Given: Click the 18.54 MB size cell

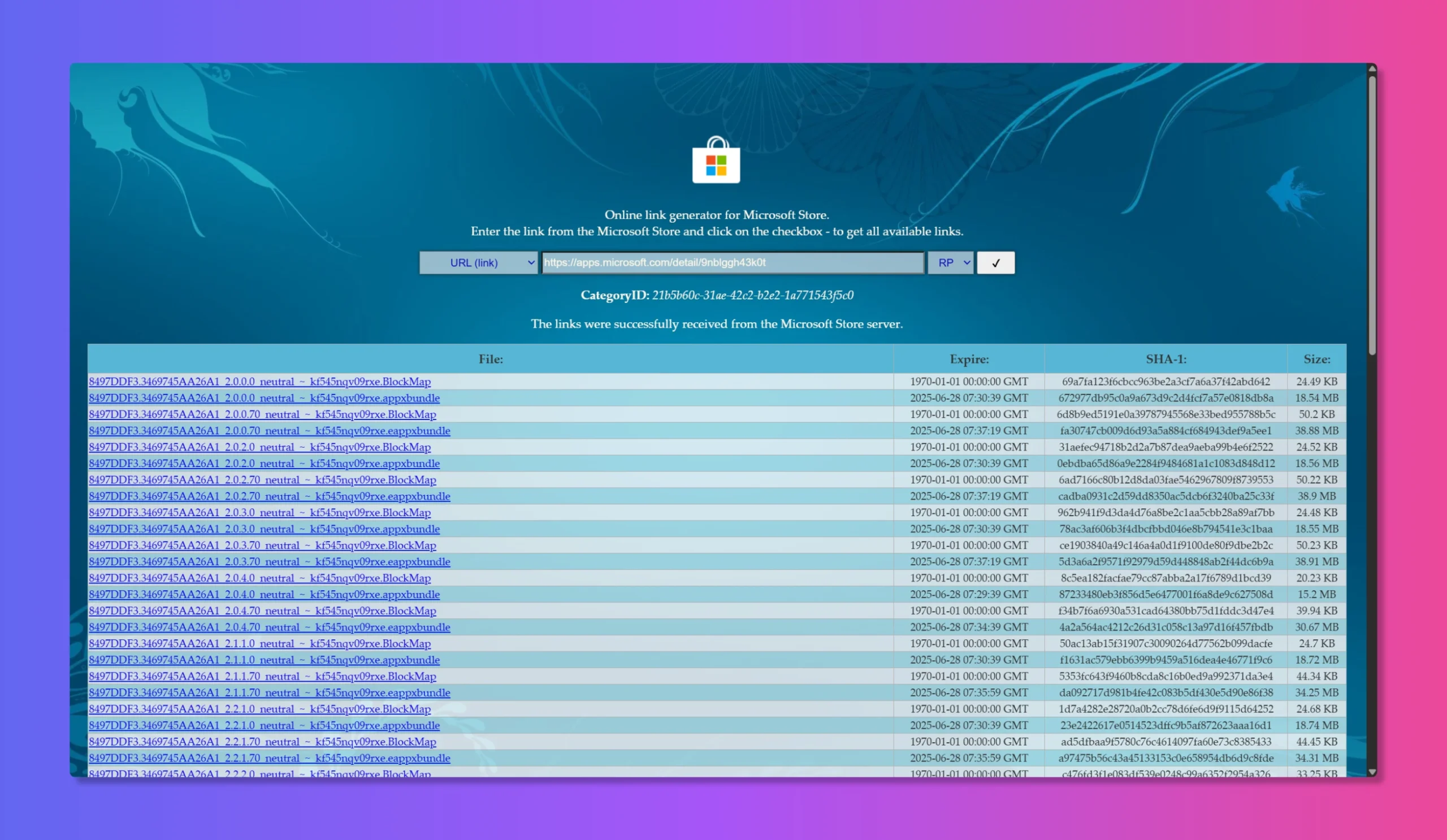Looking at the screenshot, I should coord(1316,398).
